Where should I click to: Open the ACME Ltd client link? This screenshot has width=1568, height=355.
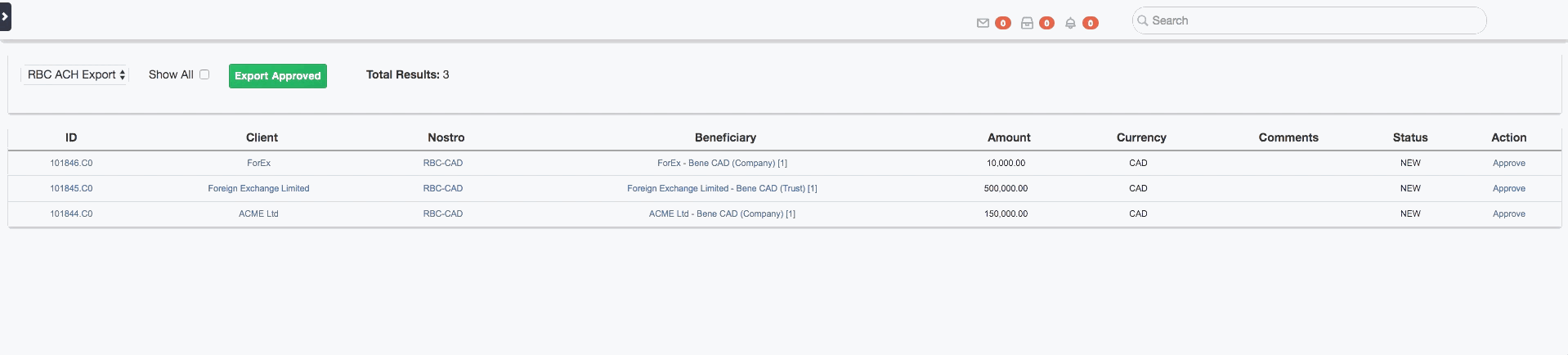coord(258,214)
